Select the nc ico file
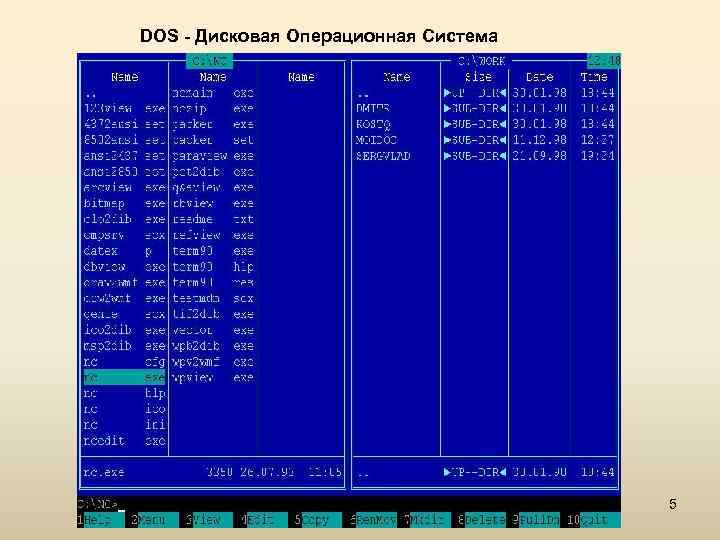 (x=124, y=409)
